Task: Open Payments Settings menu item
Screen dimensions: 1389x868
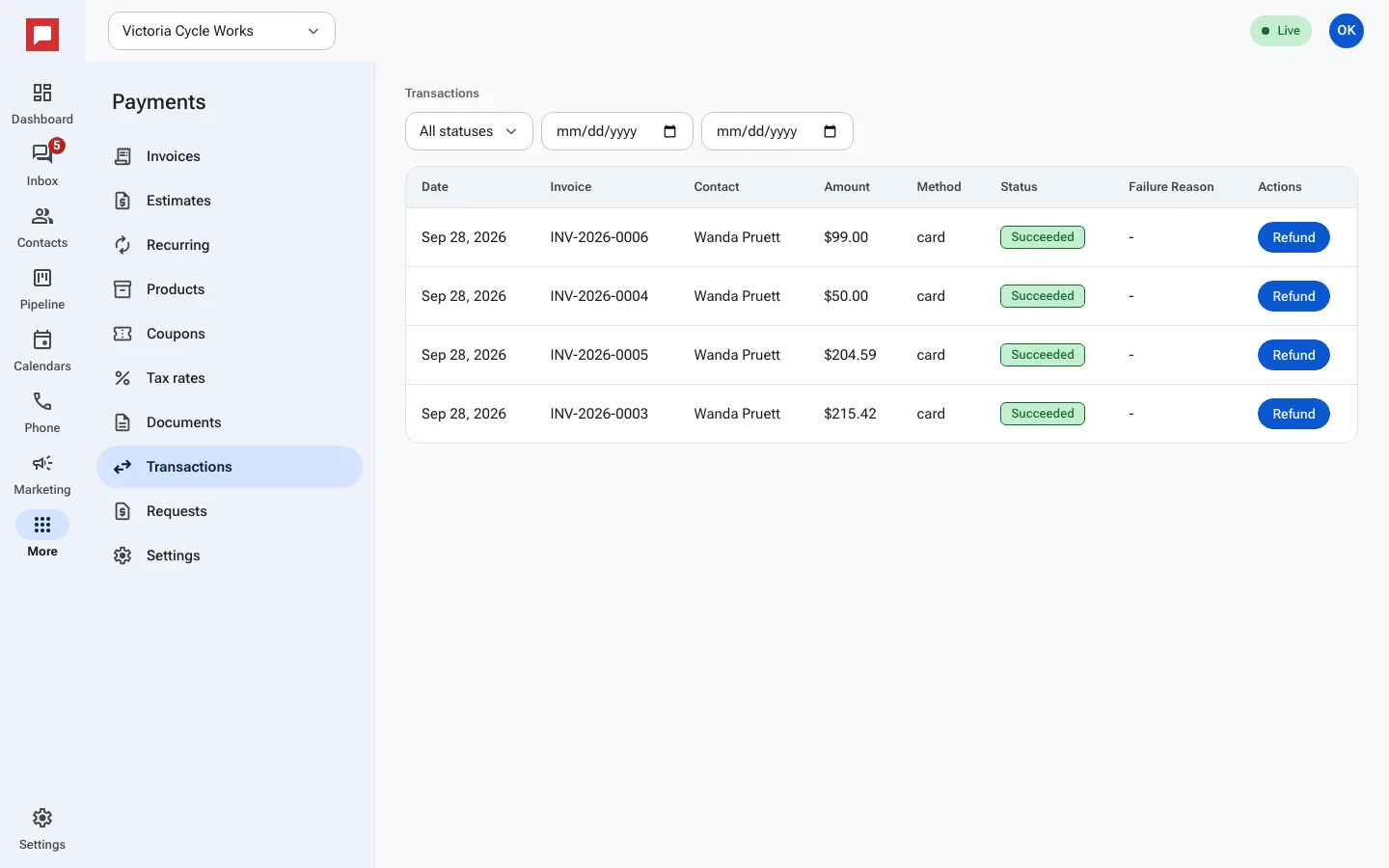Action: click(230, 556)
